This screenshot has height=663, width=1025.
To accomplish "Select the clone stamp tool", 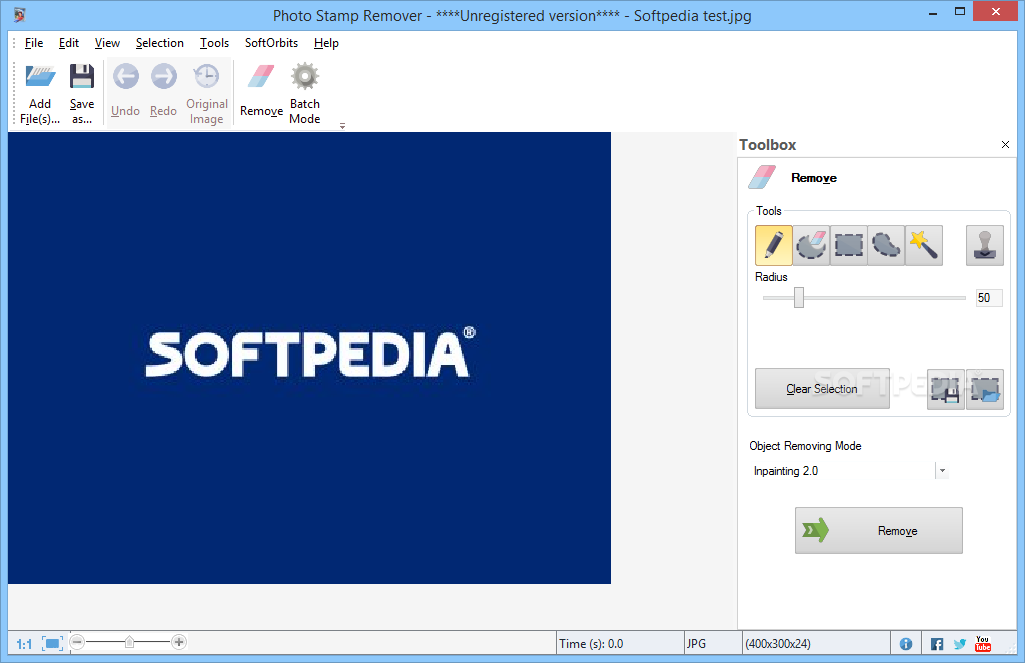I will [x=984, y=245].
